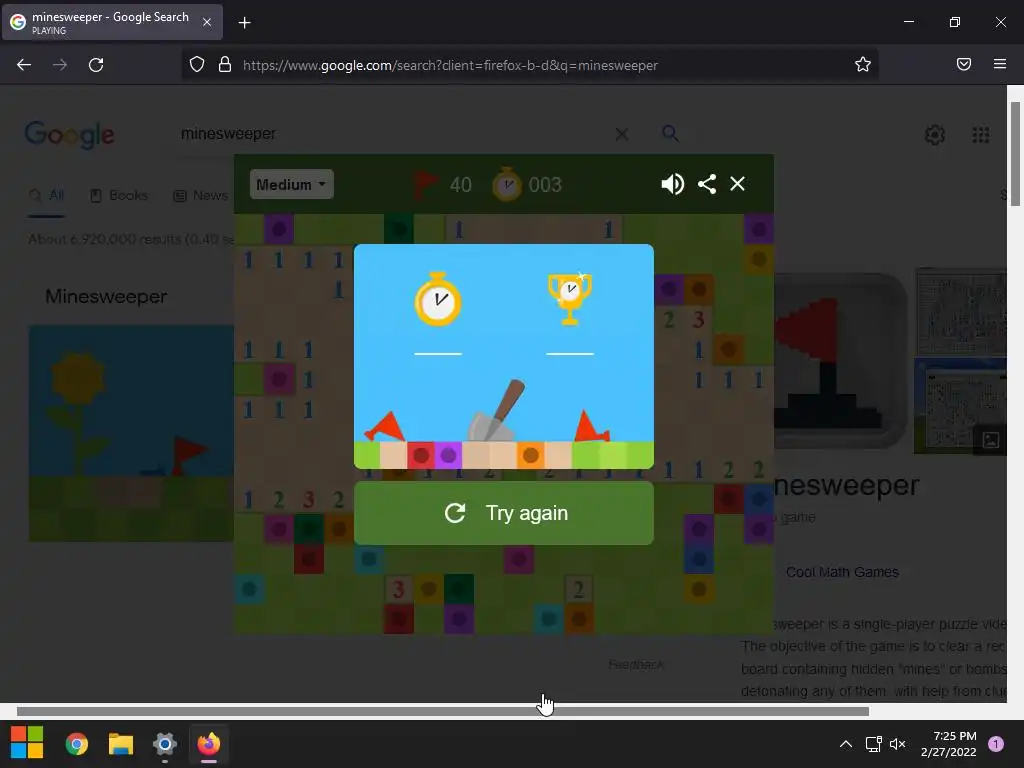1024x768 pixels.
Task: Open the Firefox application menu
Action: pyautogui.click(x=1000, y=64)
